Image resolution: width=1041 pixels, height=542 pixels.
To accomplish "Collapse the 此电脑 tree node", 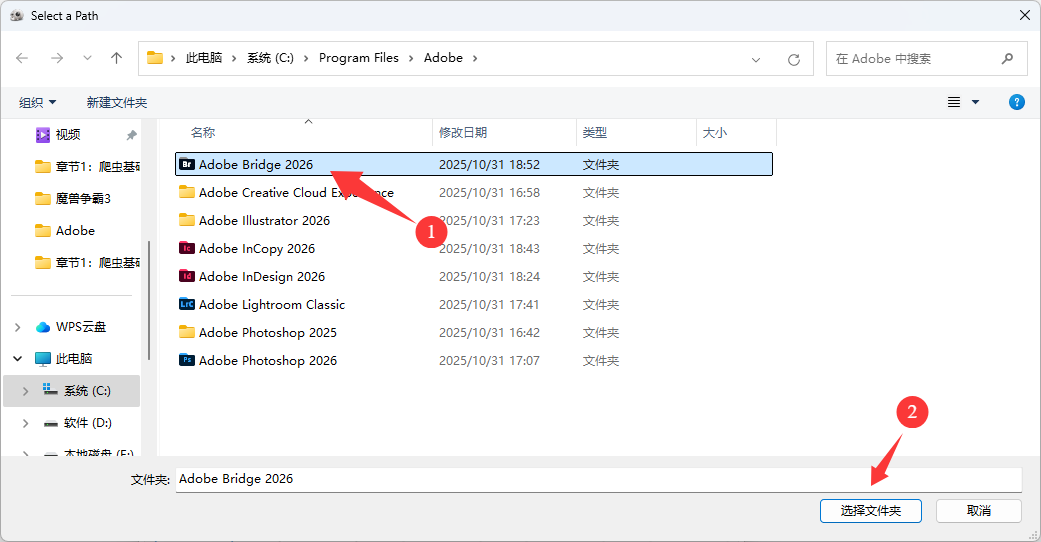I will 18,359.
